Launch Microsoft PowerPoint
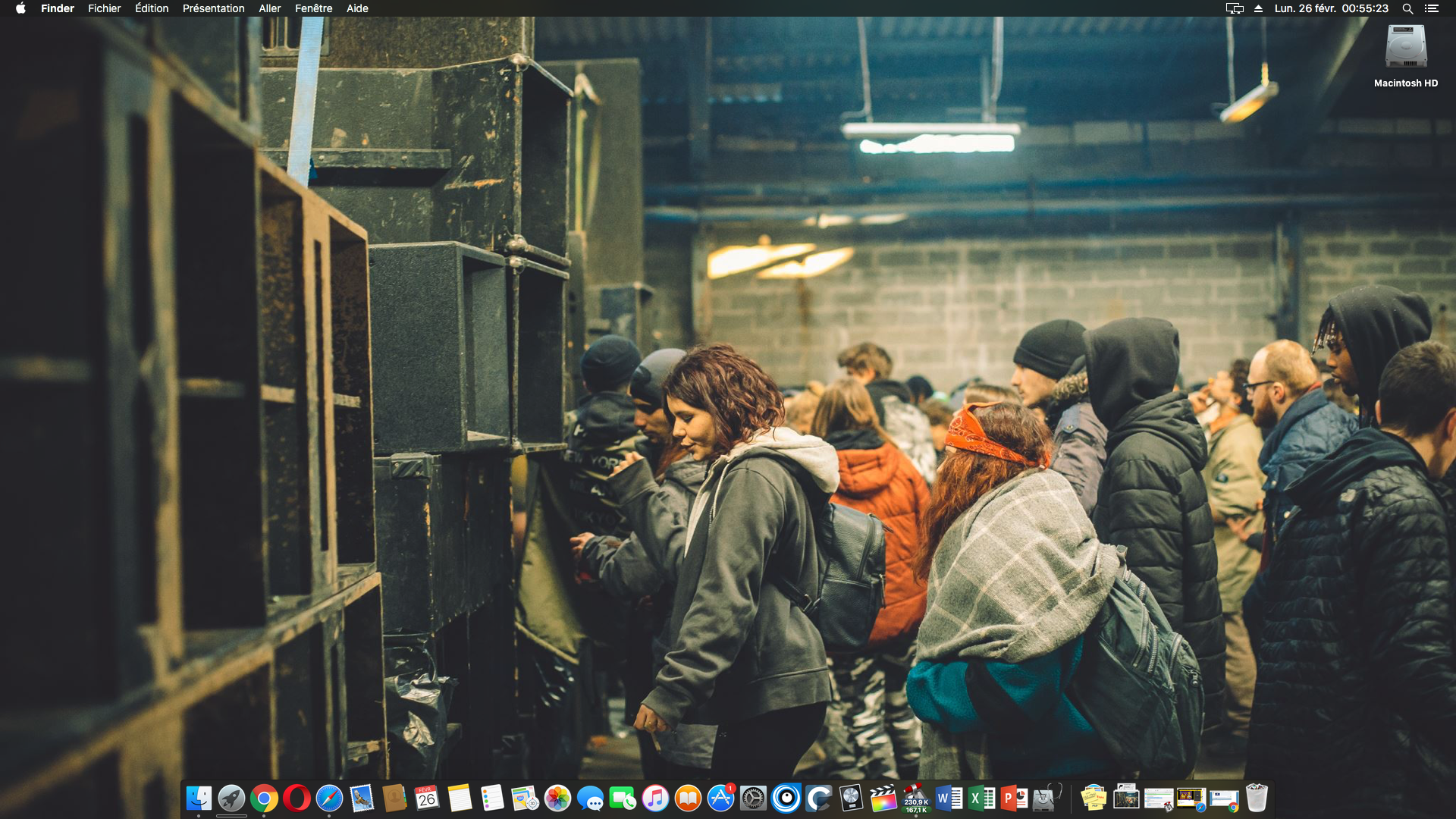1456x819 pixels. click(x=1014, y=799)
